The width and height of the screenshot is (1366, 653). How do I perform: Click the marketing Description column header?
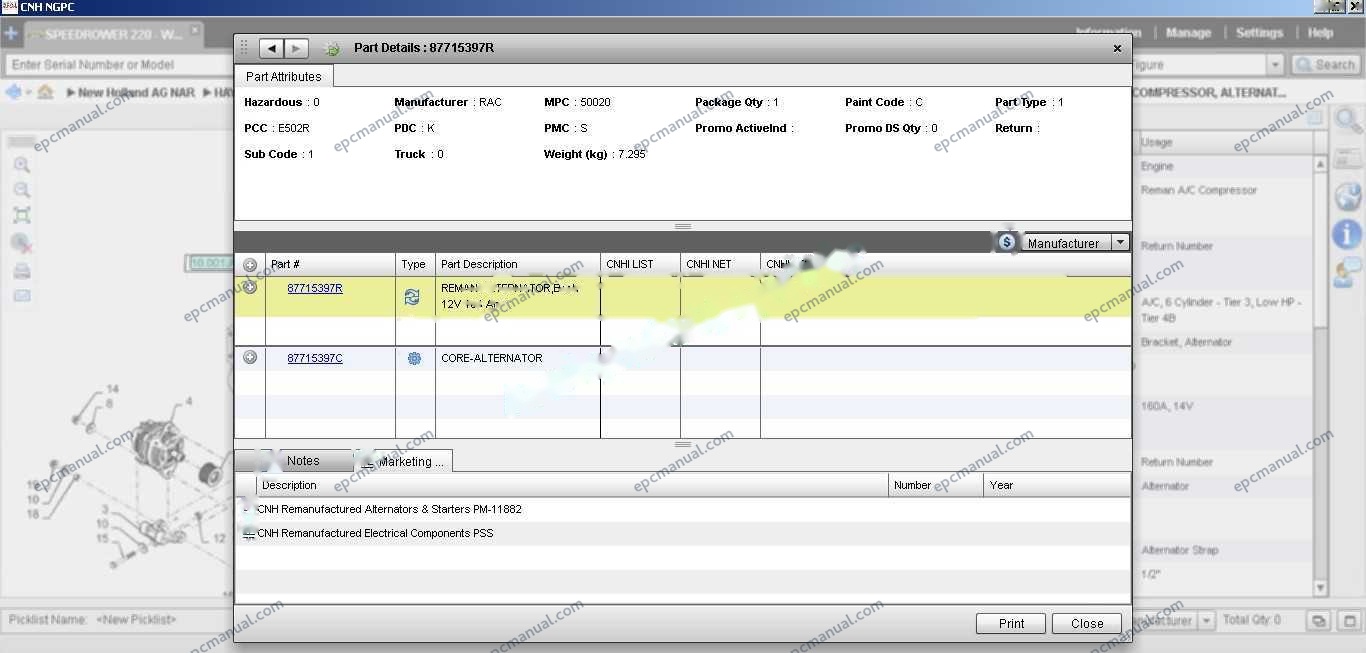[572, 485]
